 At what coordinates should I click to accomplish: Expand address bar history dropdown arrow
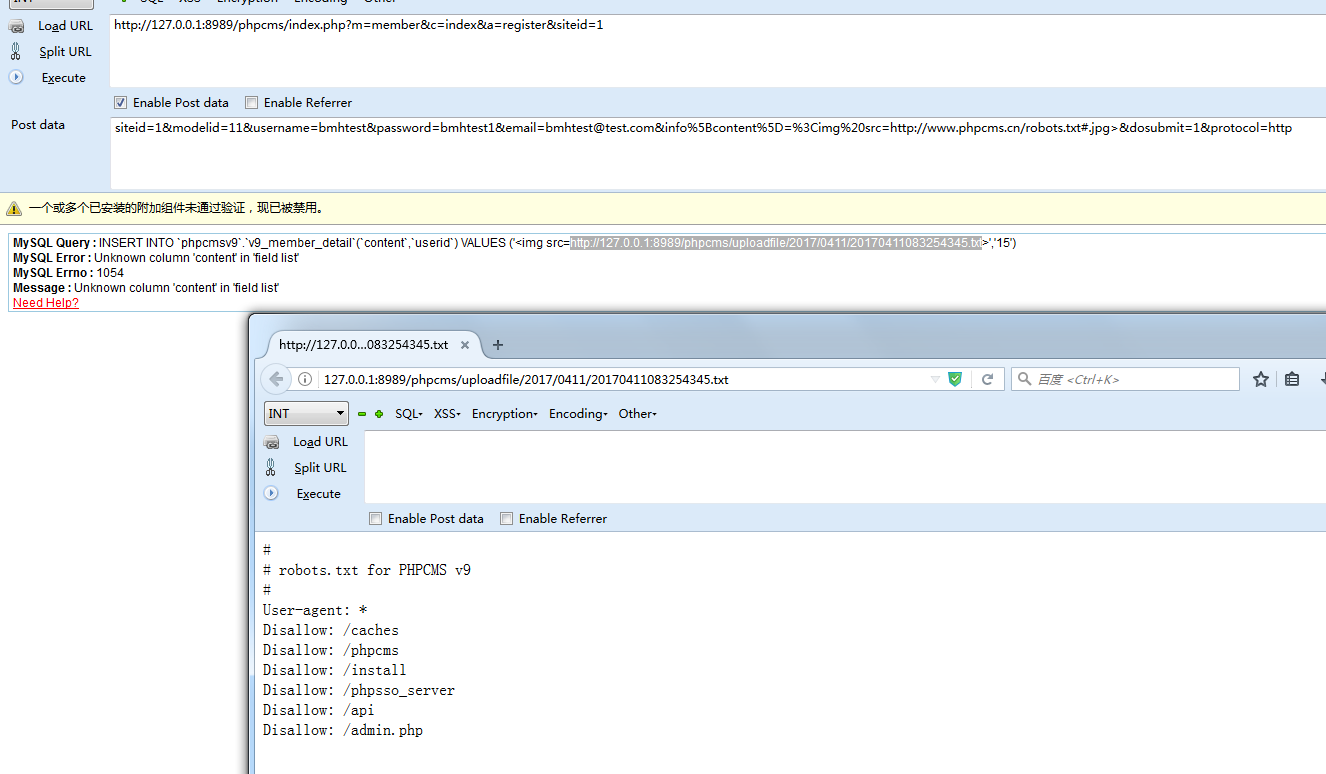click(935, 380)
